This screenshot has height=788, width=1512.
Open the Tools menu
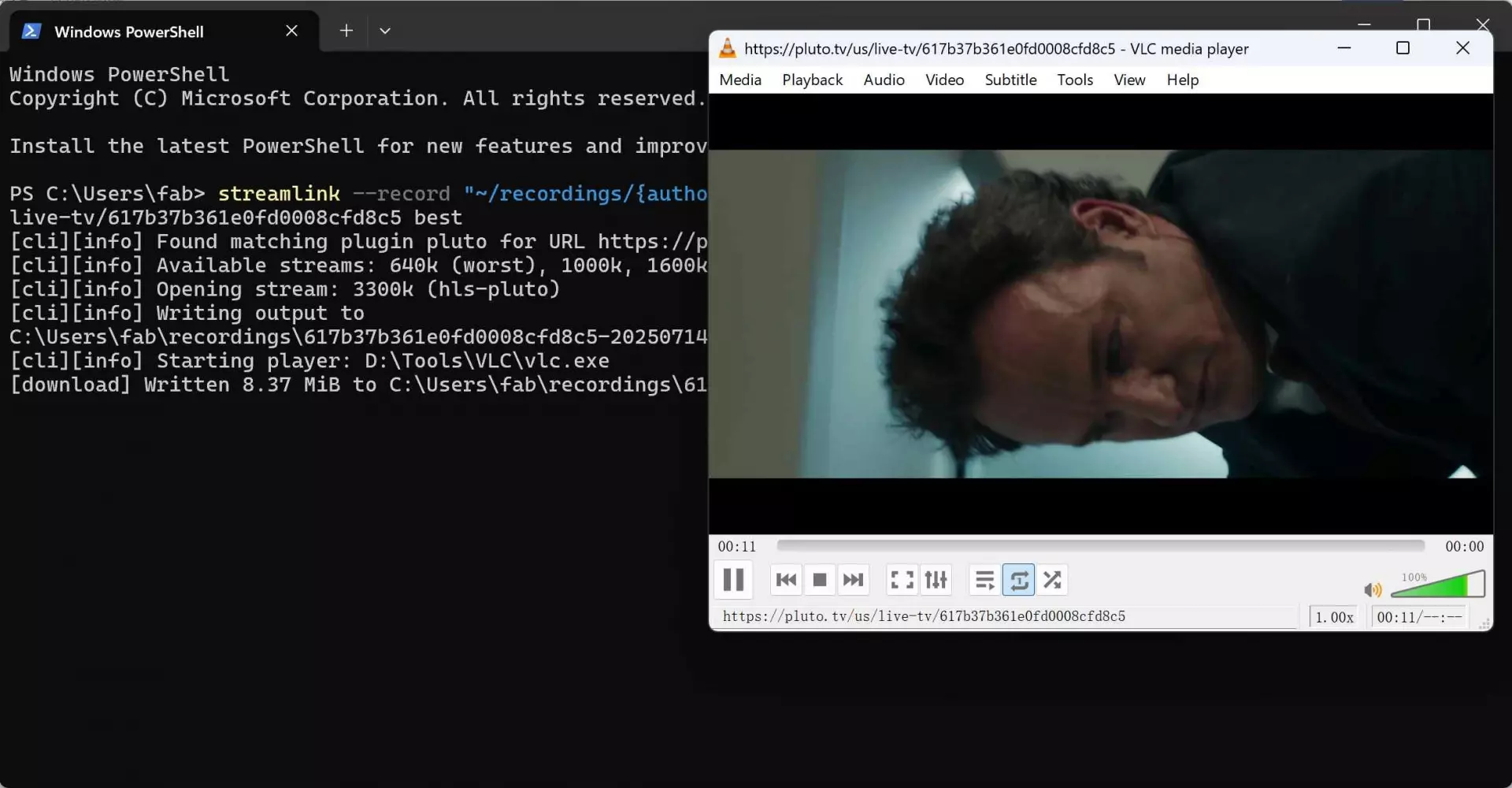[1075, 80]
